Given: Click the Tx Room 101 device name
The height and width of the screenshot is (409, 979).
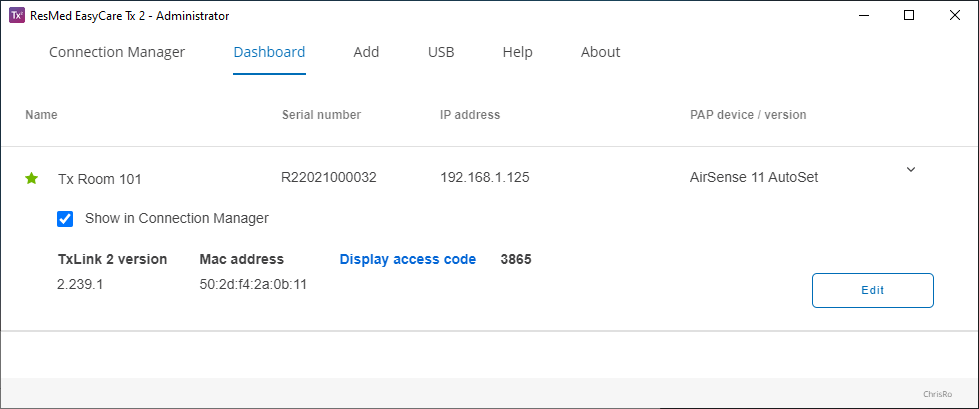Looking at the screenshot, I should click(99, 179).
